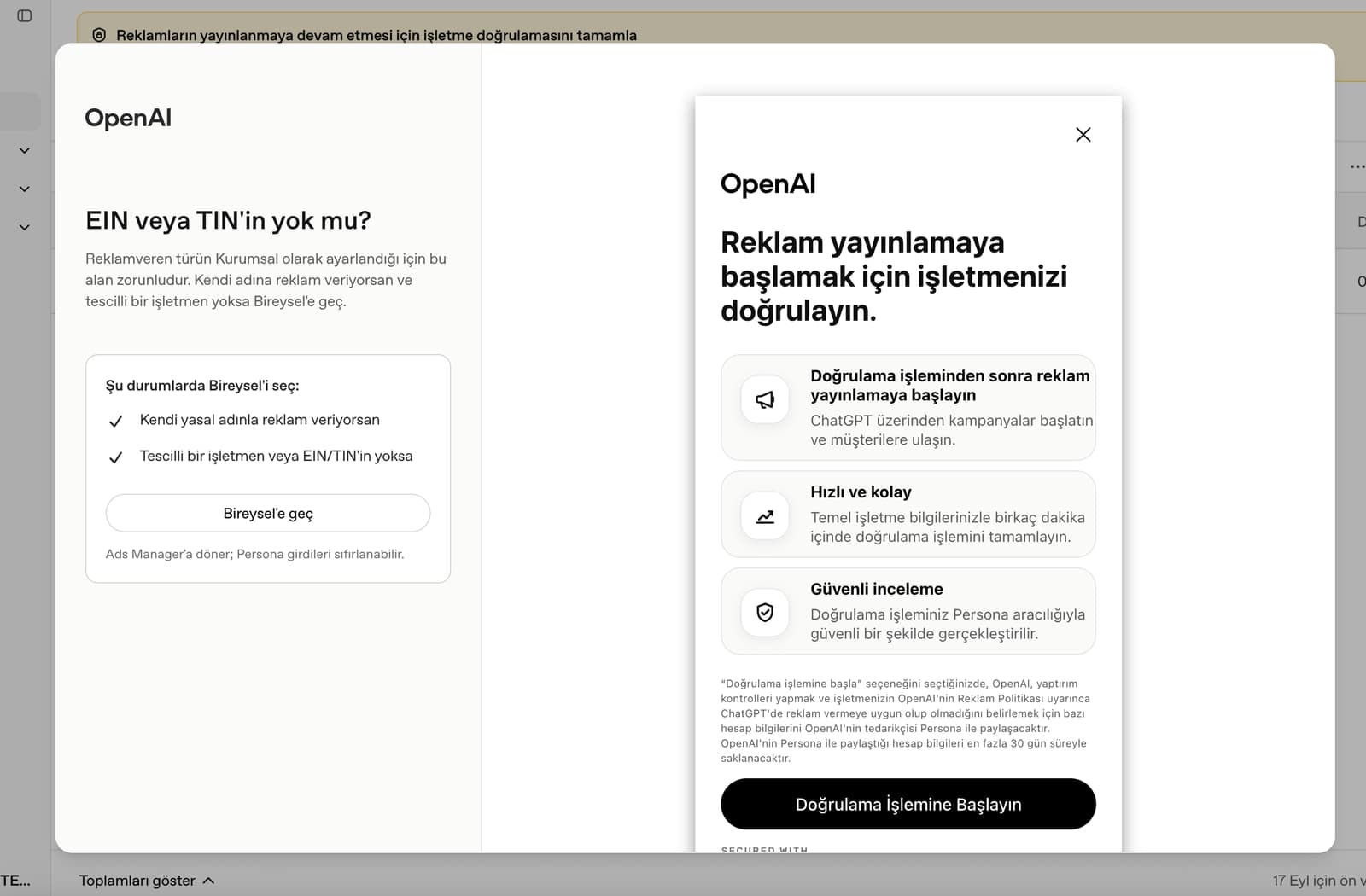1366x896 pixels.
Task: Expand the first sidebar chevron
Action: pyautogui.click(x=25, y=151)
